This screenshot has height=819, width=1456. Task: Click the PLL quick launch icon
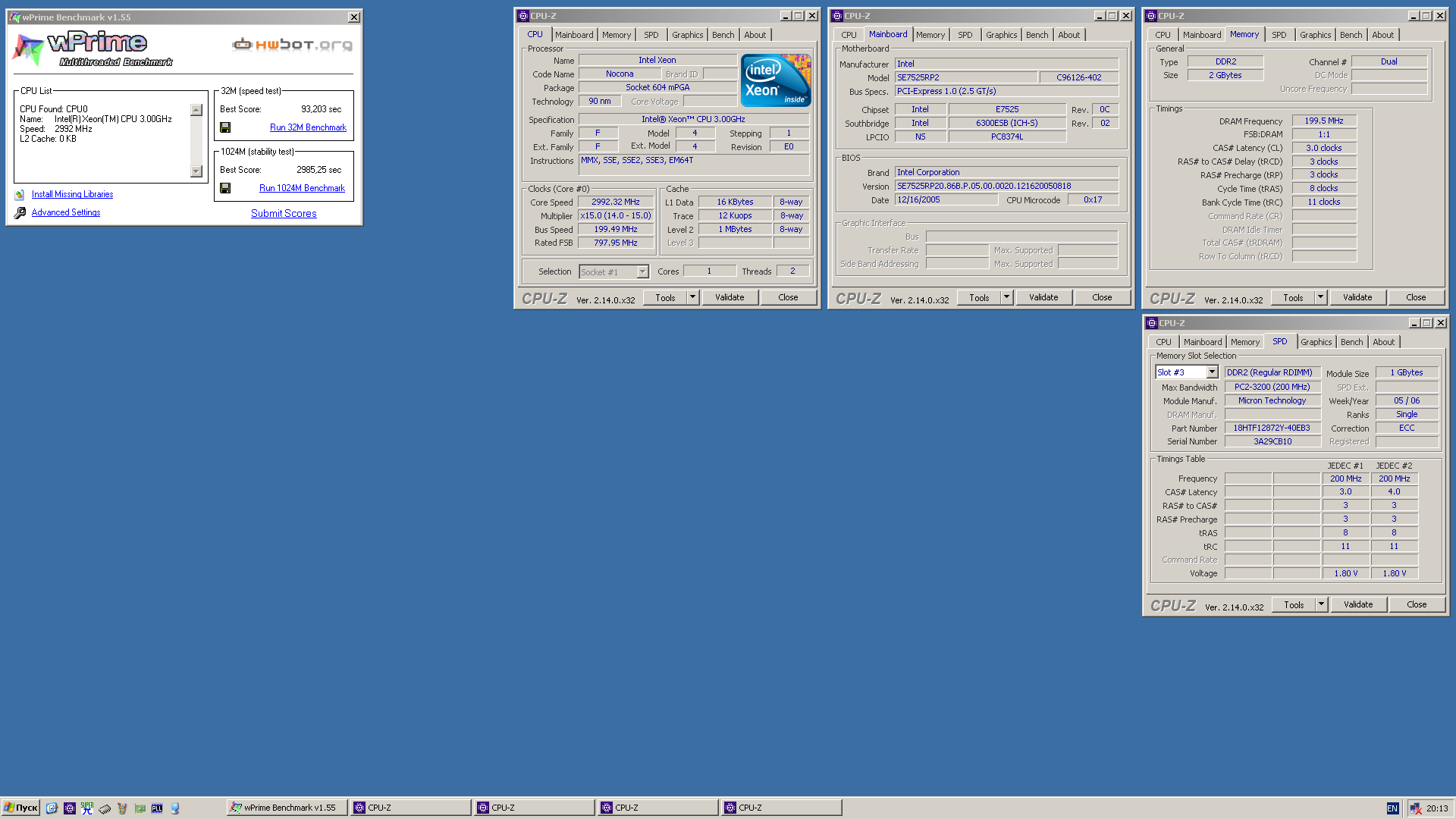157,808
